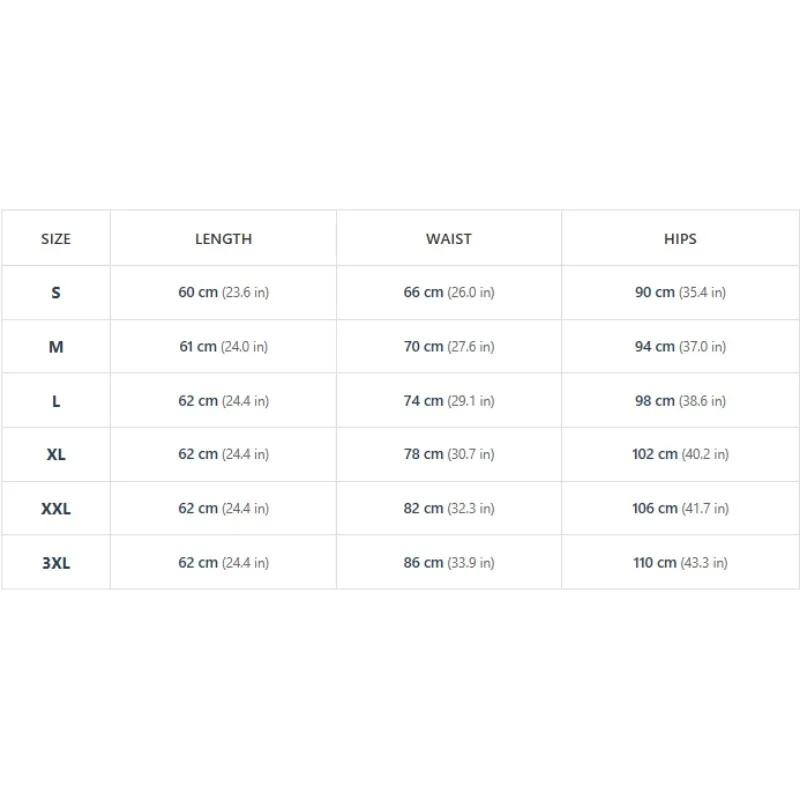Click the 106 cm hips cell
800x800 pixels.
point(680,509)
